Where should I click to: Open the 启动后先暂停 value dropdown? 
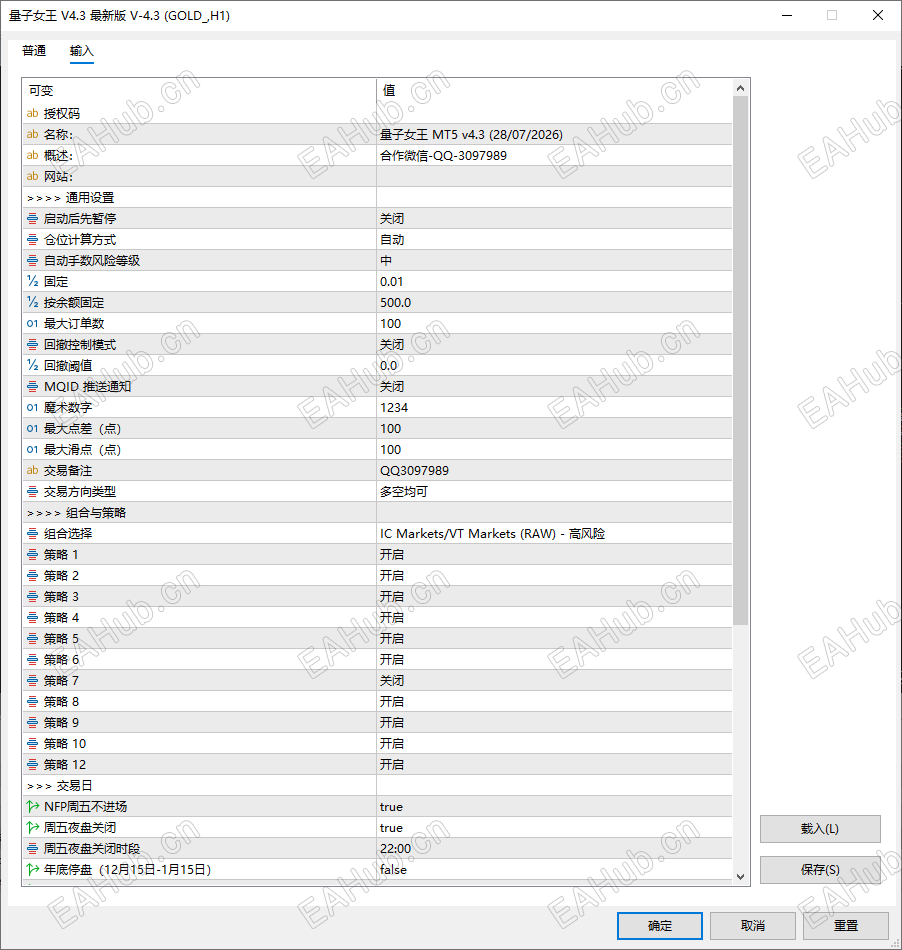point(554,218)
